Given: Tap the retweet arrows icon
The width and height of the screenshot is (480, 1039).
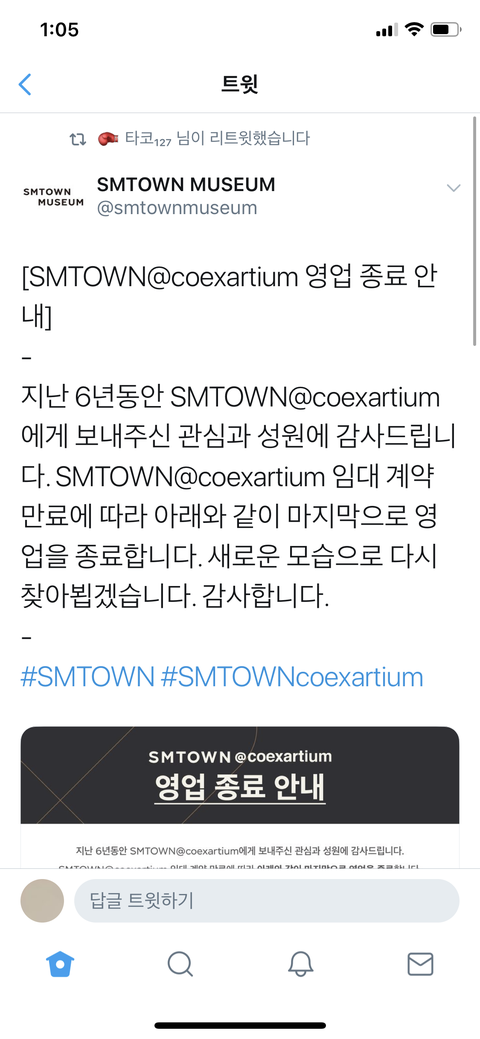Looking at the screenshot, I should (x=78, y=139).
